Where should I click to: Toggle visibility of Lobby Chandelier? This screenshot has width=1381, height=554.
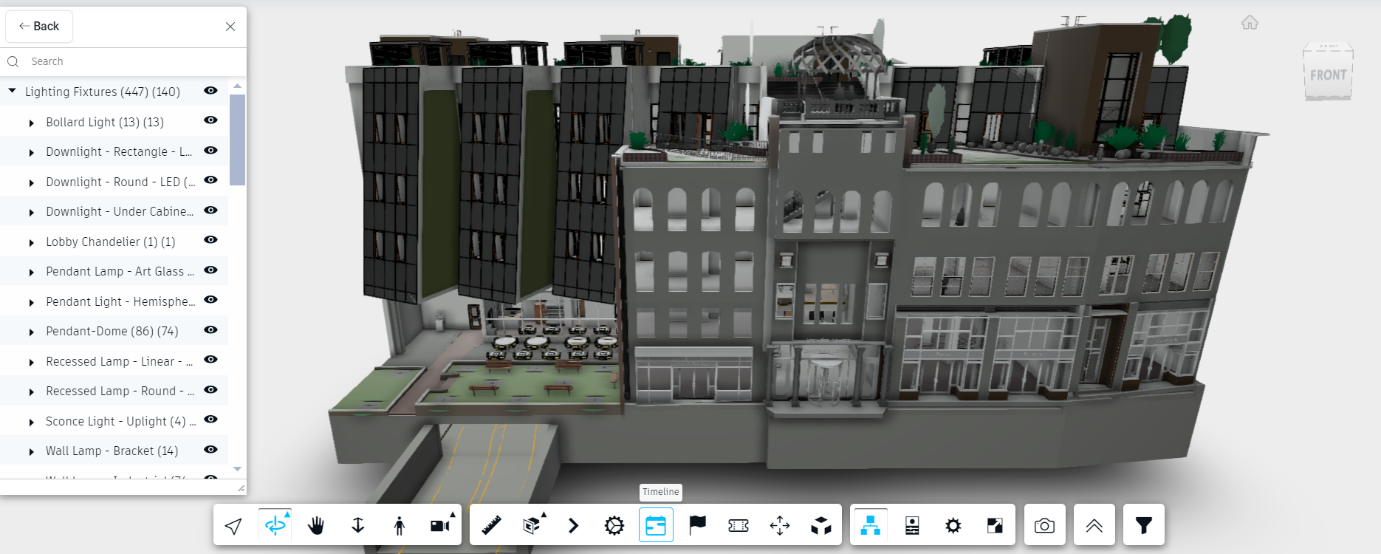[211, 241]
